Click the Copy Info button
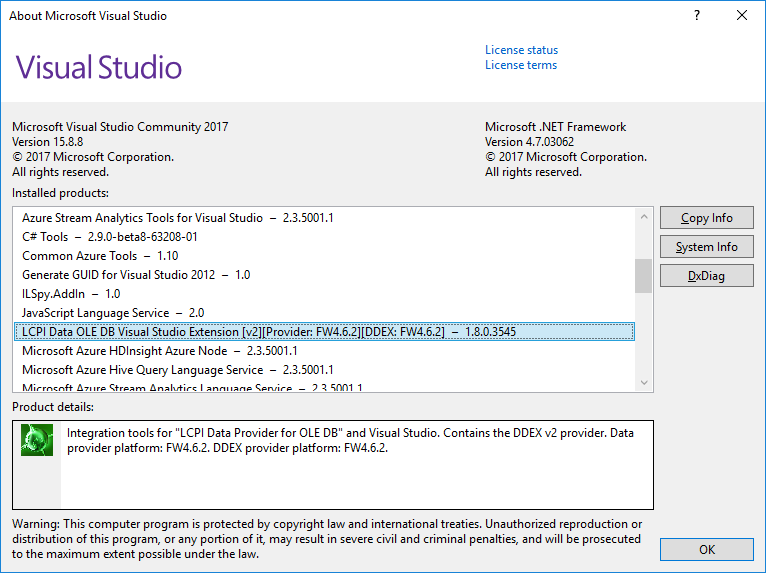Screen dimensions: 766x573 pos(706,218)
